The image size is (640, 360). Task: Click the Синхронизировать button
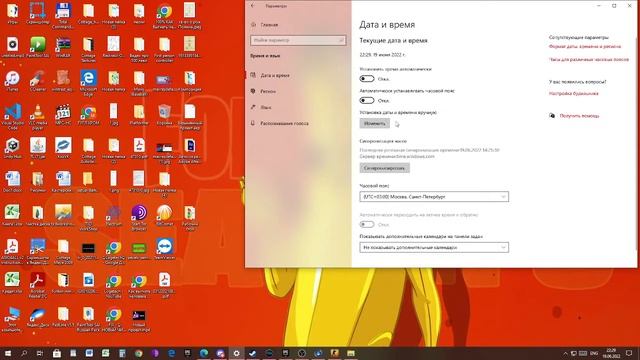click(x=384, y=168)
